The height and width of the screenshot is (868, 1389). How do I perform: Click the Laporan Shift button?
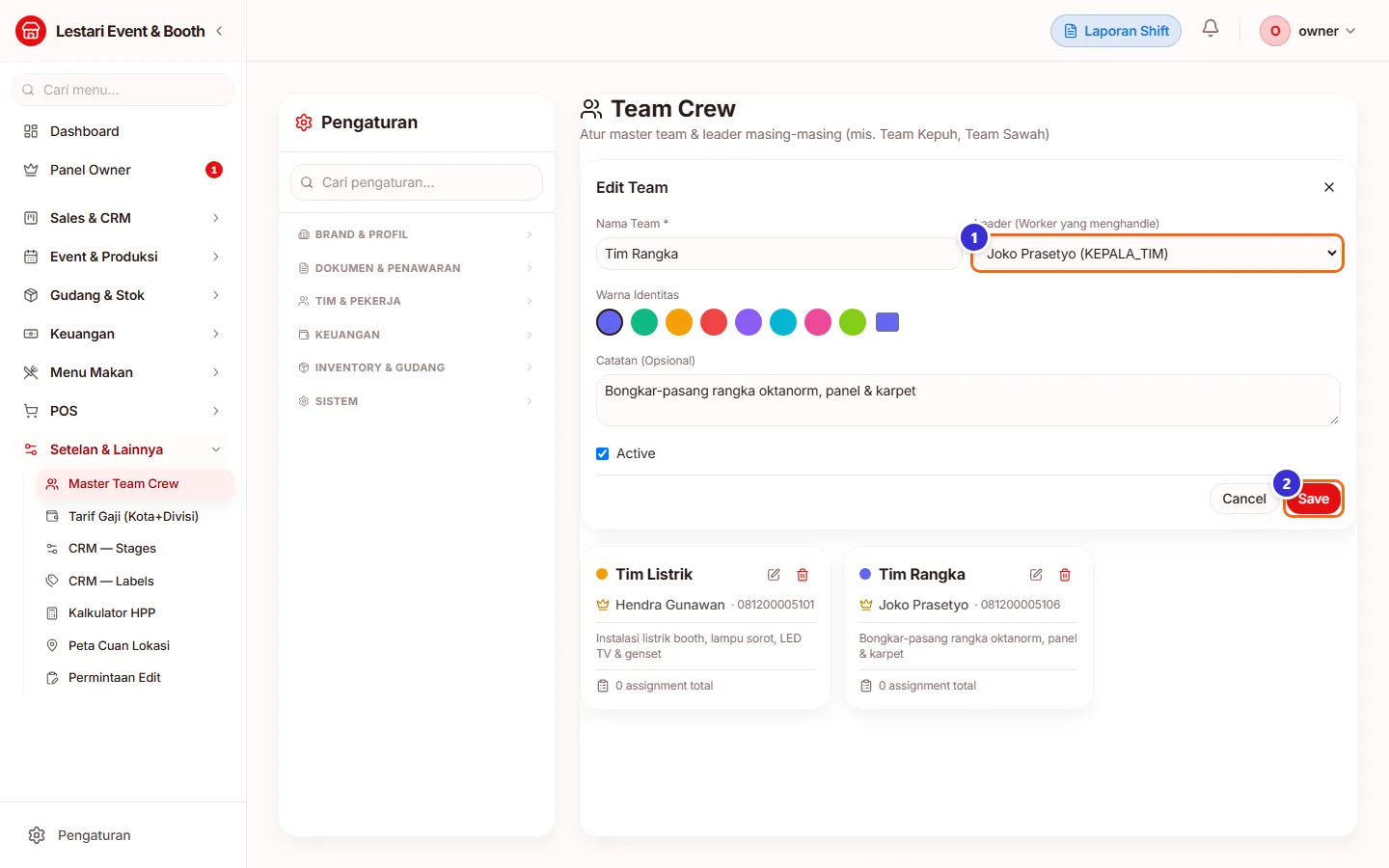(x=1116, y=31)
